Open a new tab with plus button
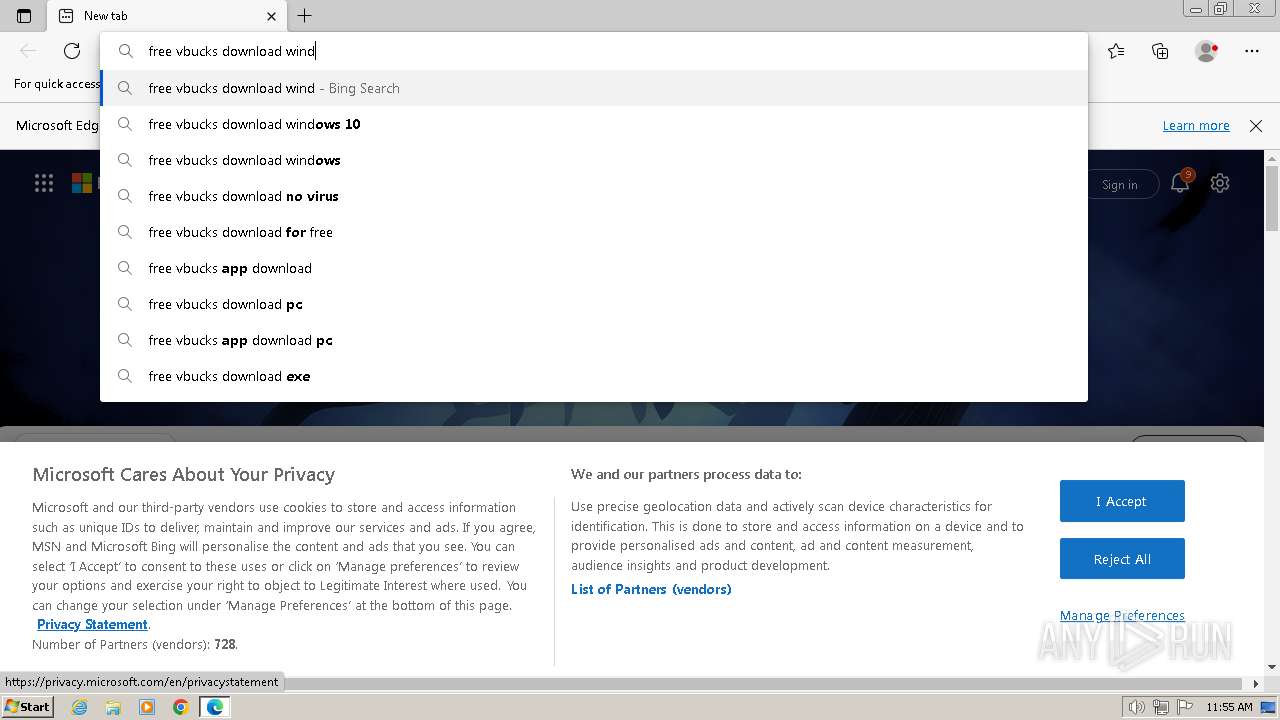The image size is (1280, 720). [305, 16]
